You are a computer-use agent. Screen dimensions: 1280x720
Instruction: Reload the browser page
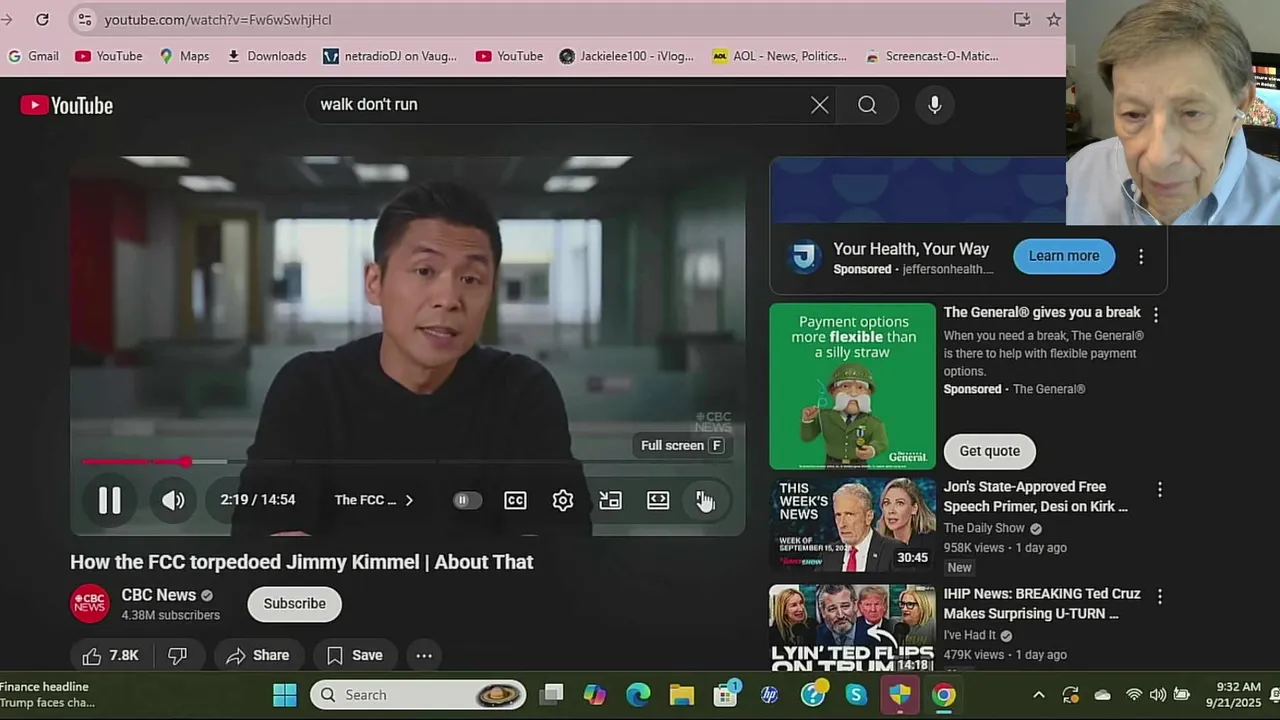tap(42, 19)
